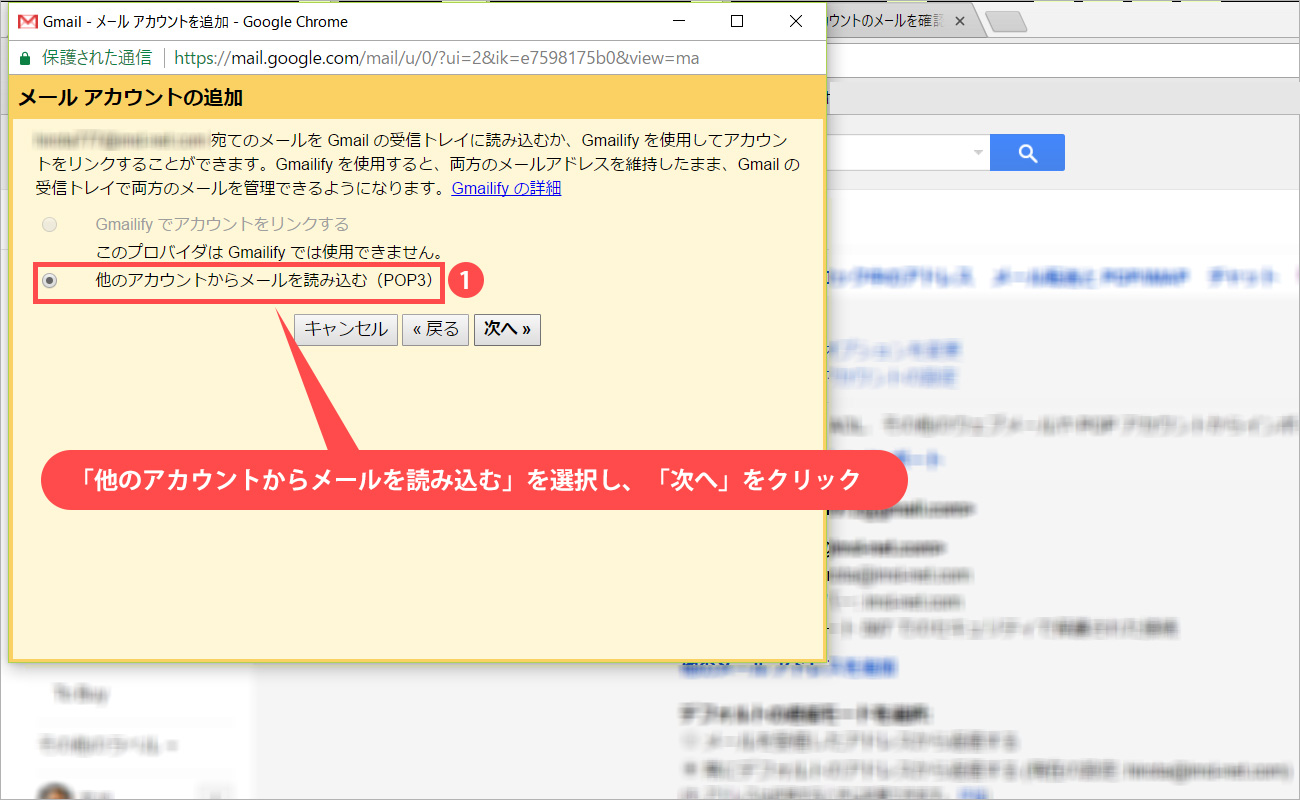Click the blue search magnifier button in Gmail
Viewport: 1300px width, 800px height.
tap(1027, 152)
